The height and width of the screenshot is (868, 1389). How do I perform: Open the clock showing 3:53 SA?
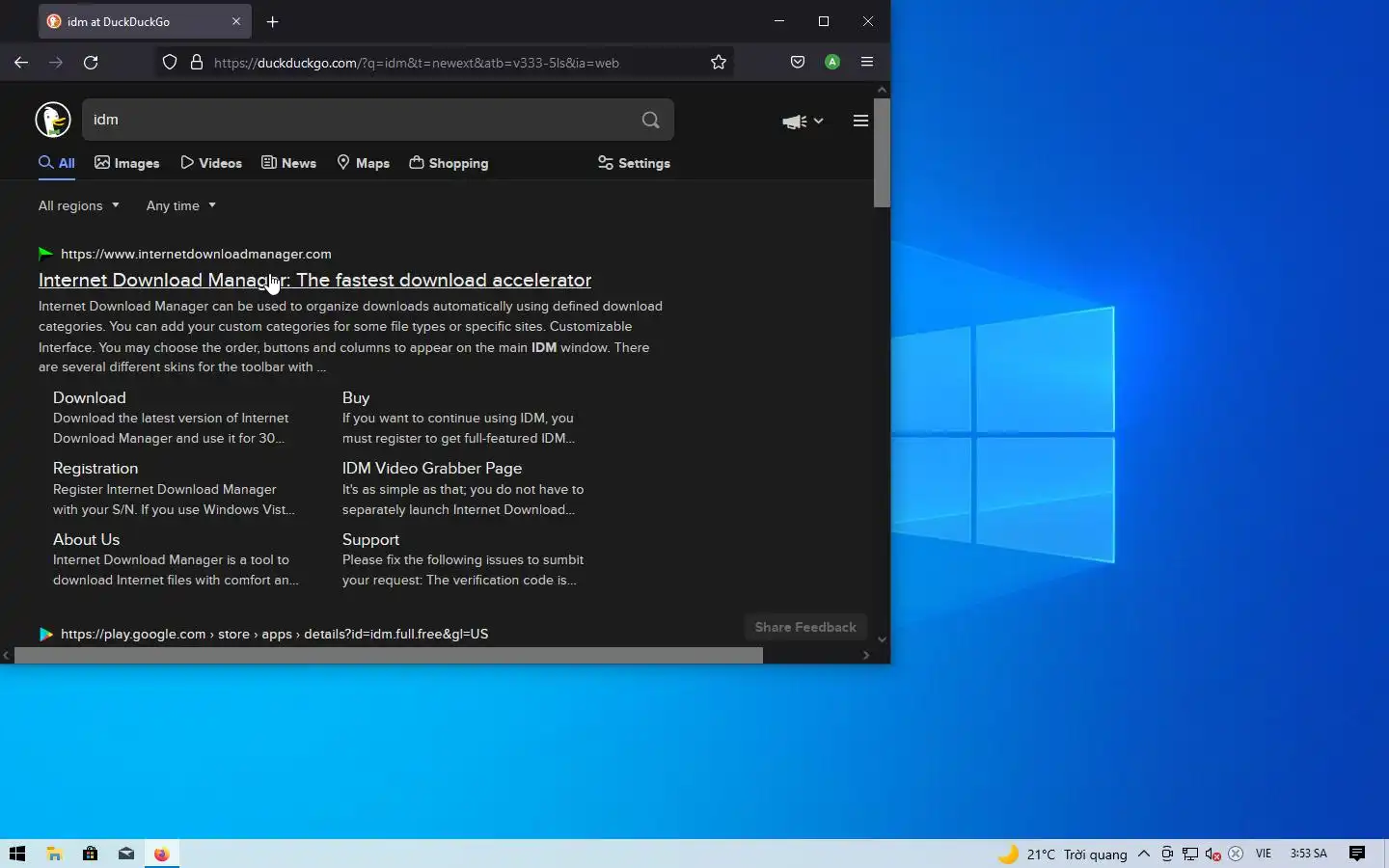click(x=1309, y=854)
